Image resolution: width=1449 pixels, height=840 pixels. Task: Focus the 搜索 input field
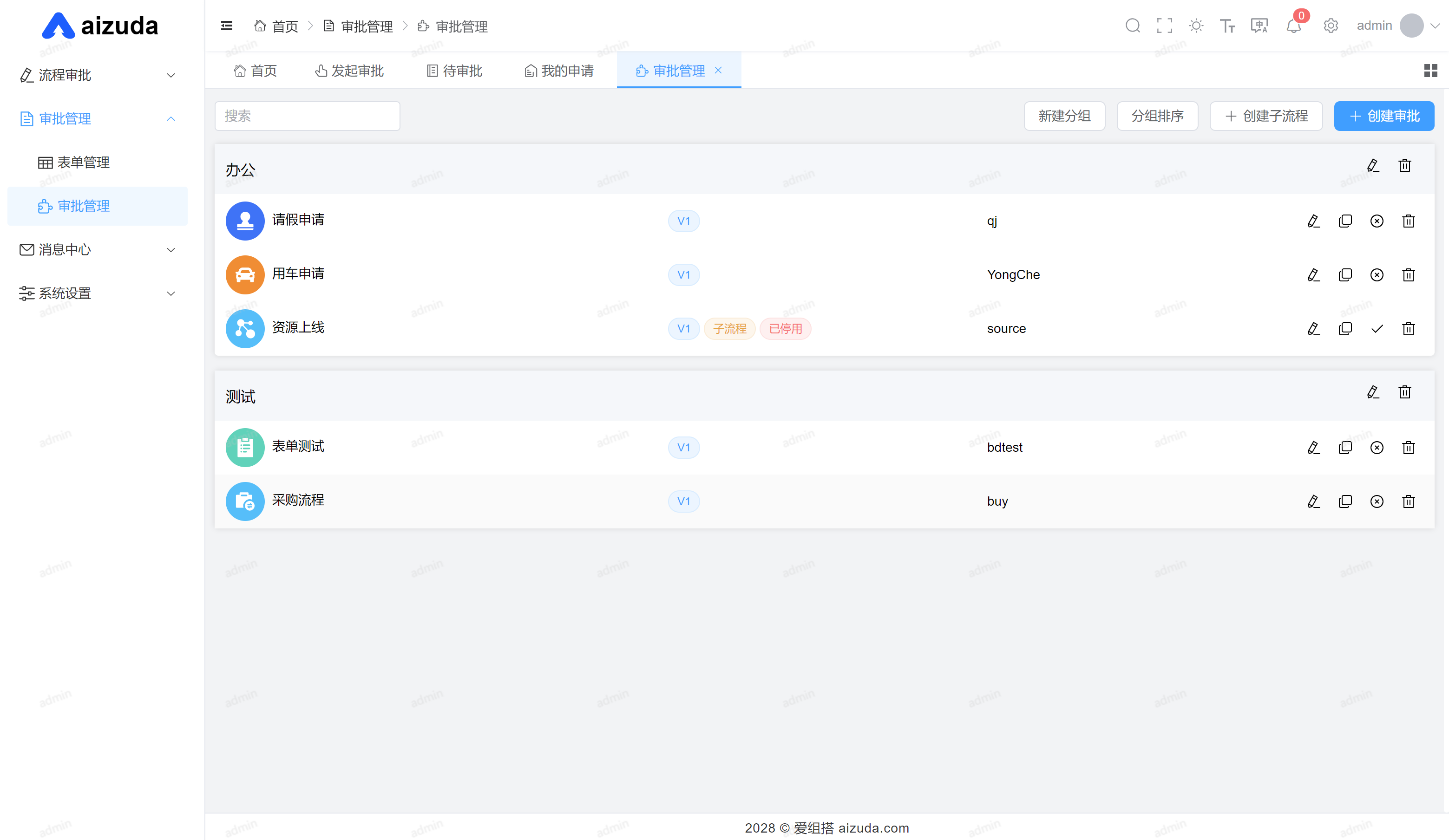[x=307, y=116]
